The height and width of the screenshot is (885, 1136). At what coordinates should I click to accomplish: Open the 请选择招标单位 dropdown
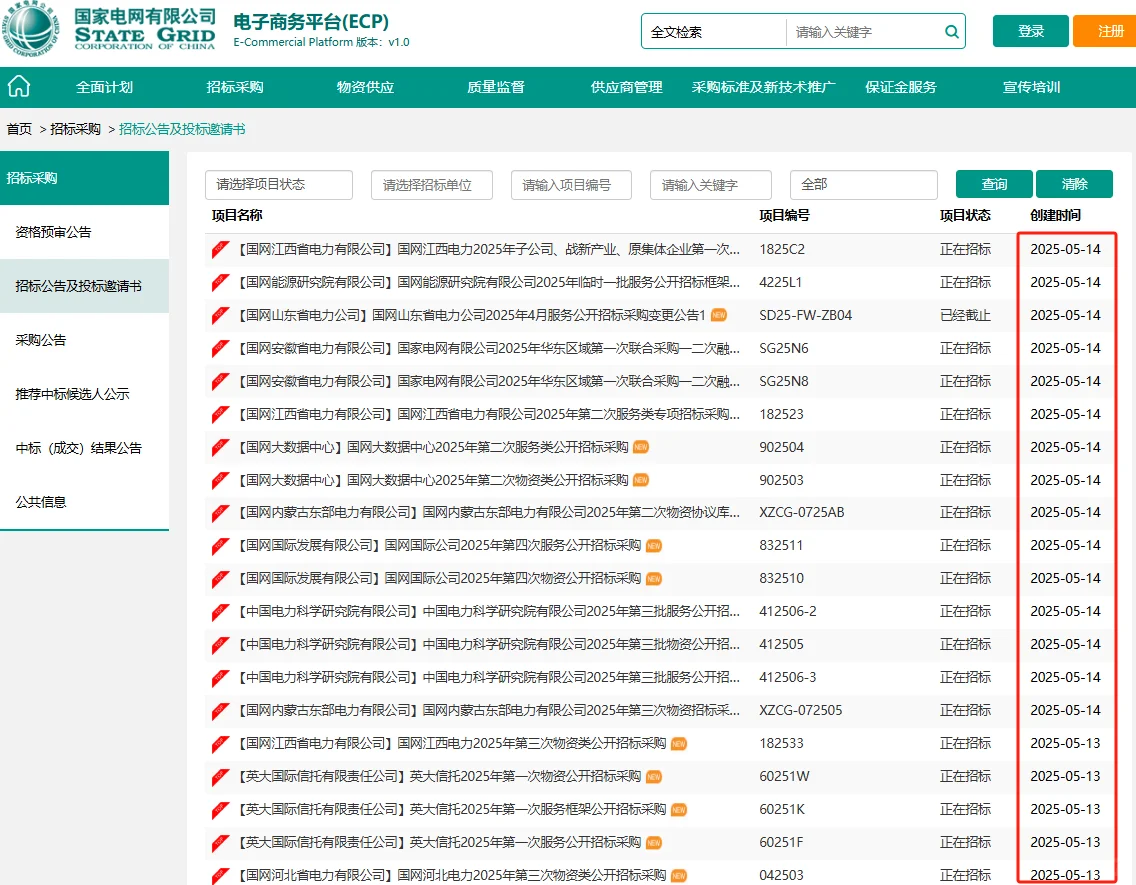[431, 185]
